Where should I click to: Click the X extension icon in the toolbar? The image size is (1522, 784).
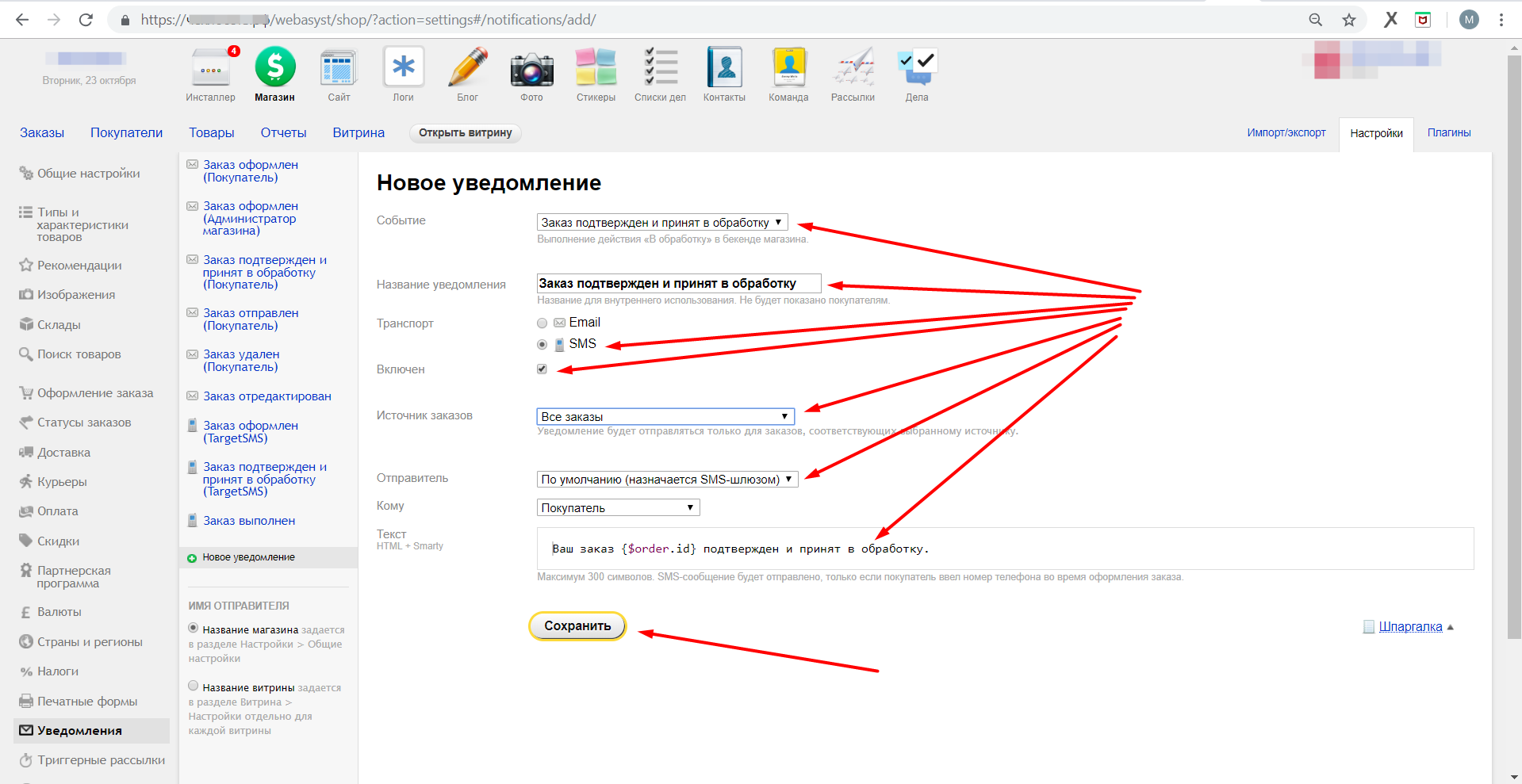pyautogui.click(x=1390, y=20)
